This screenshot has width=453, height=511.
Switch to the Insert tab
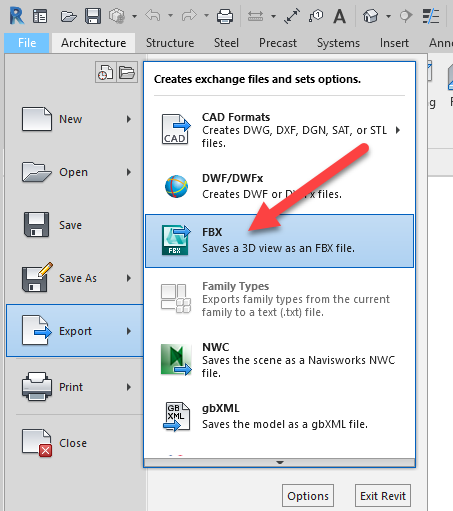coord(394,43)
